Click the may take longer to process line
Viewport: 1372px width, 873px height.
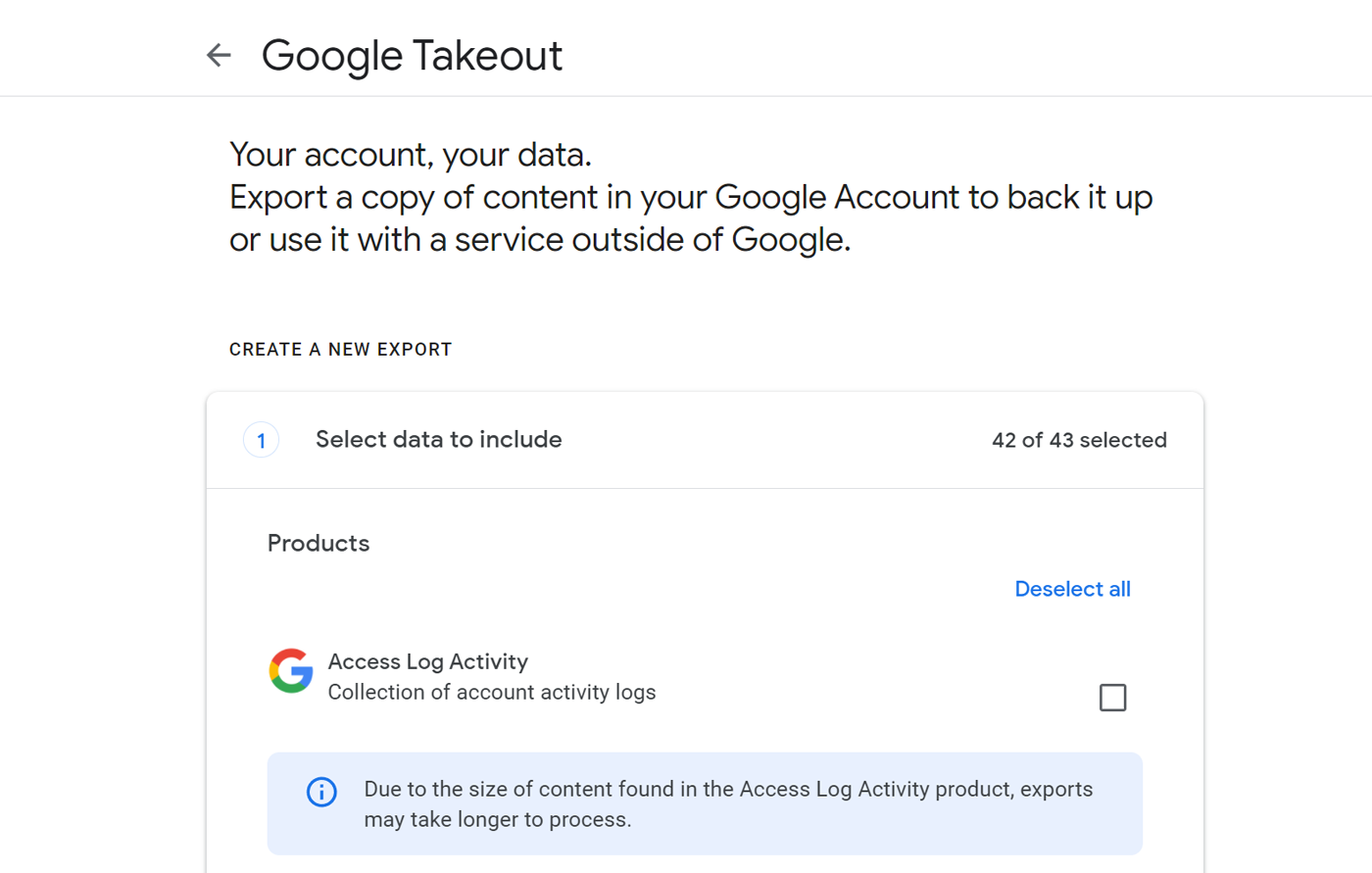pos(497,820)
